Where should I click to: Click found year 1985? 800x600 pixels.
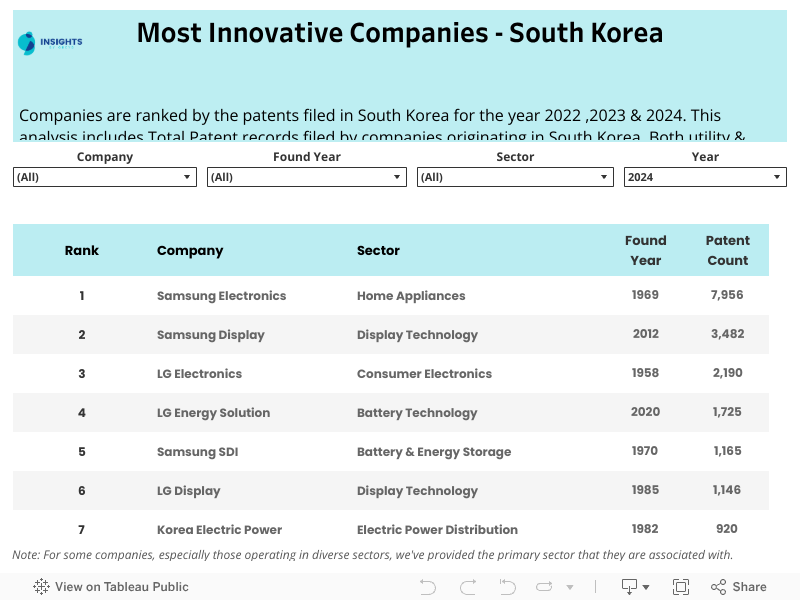tap(645, 490)
